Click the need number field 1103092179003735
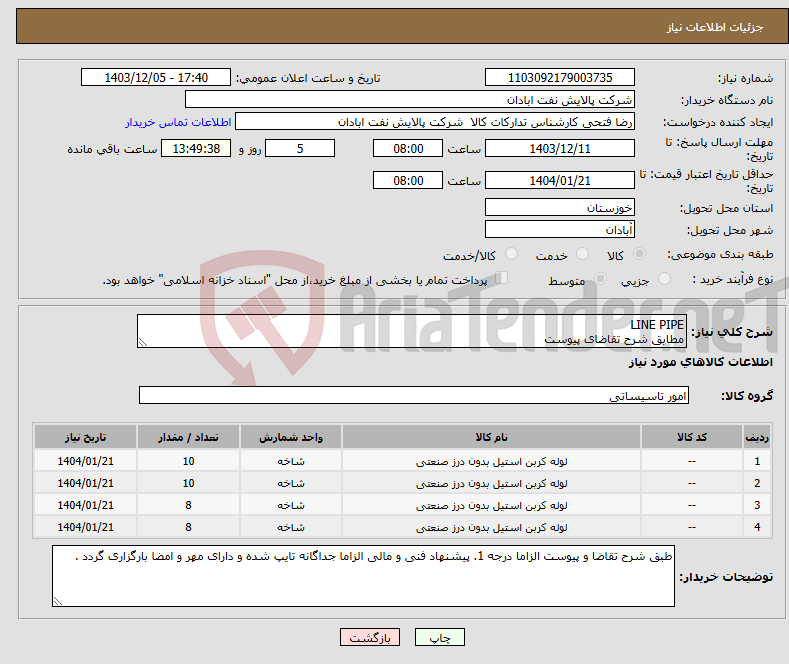 560,77
